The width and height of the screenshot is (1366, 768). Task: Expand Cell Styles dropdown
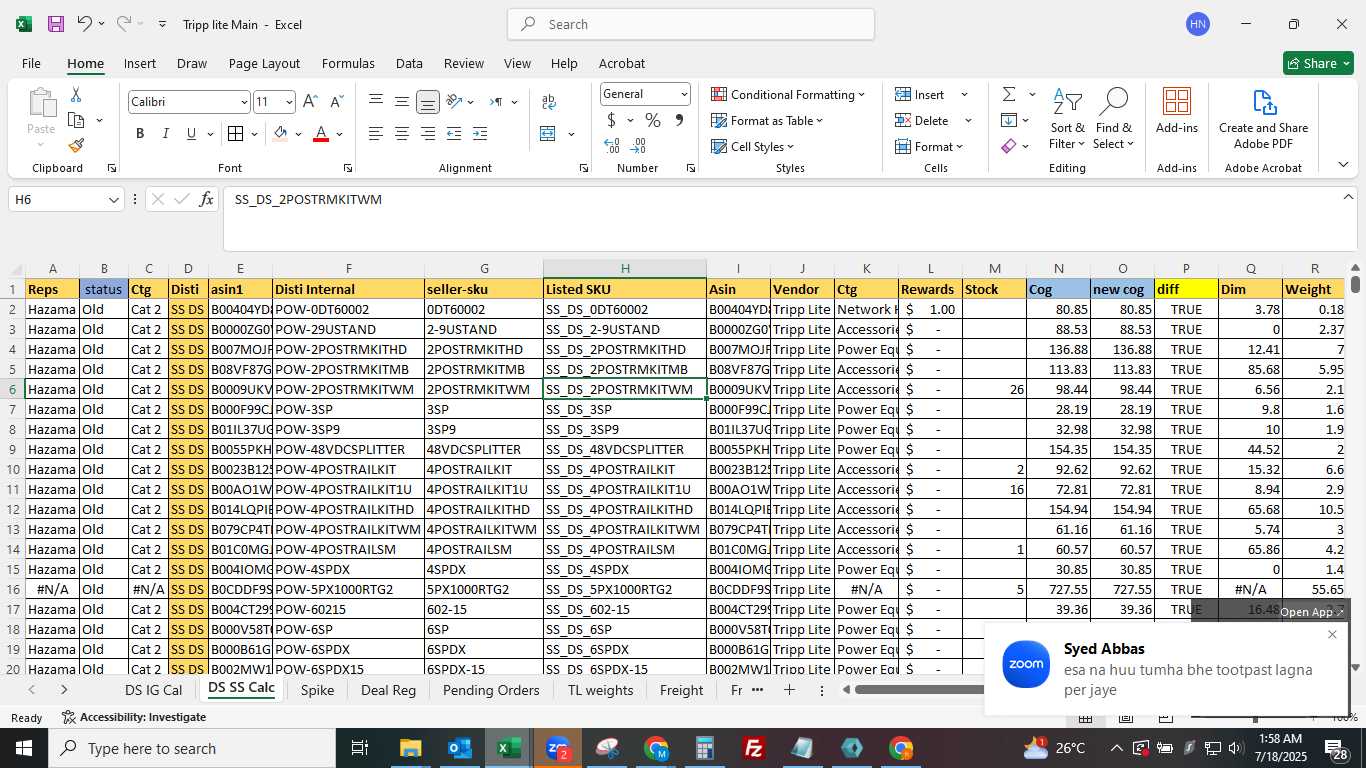[790, 147]
